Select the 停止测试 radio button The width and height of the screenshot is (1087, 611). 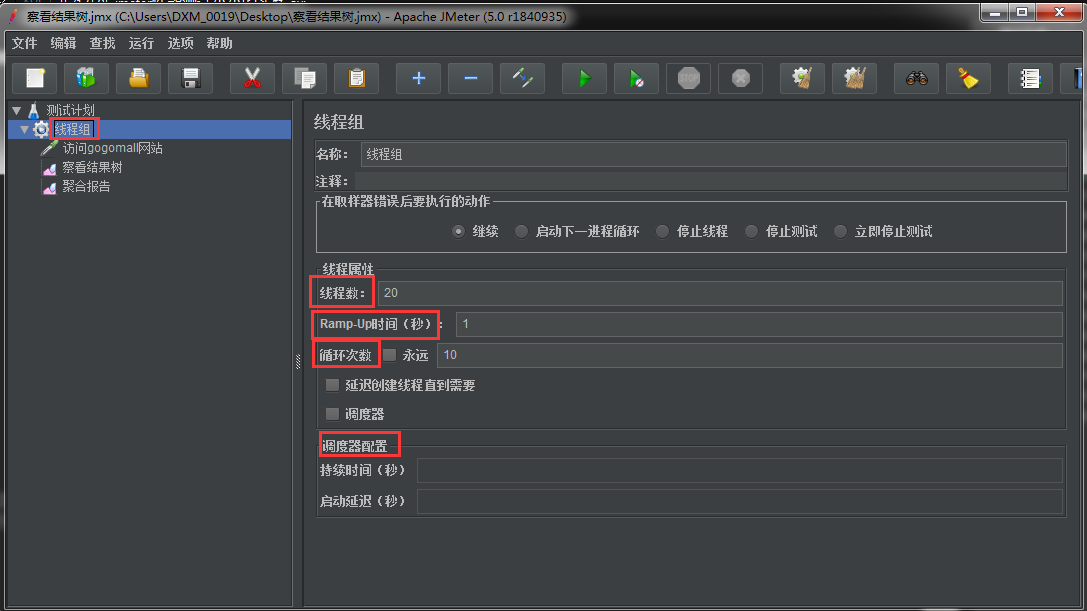751,232
